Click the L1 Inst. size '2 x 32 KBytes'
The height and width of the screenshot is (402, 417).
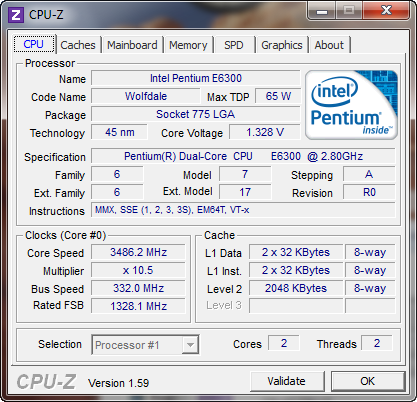tap(296, 270)
